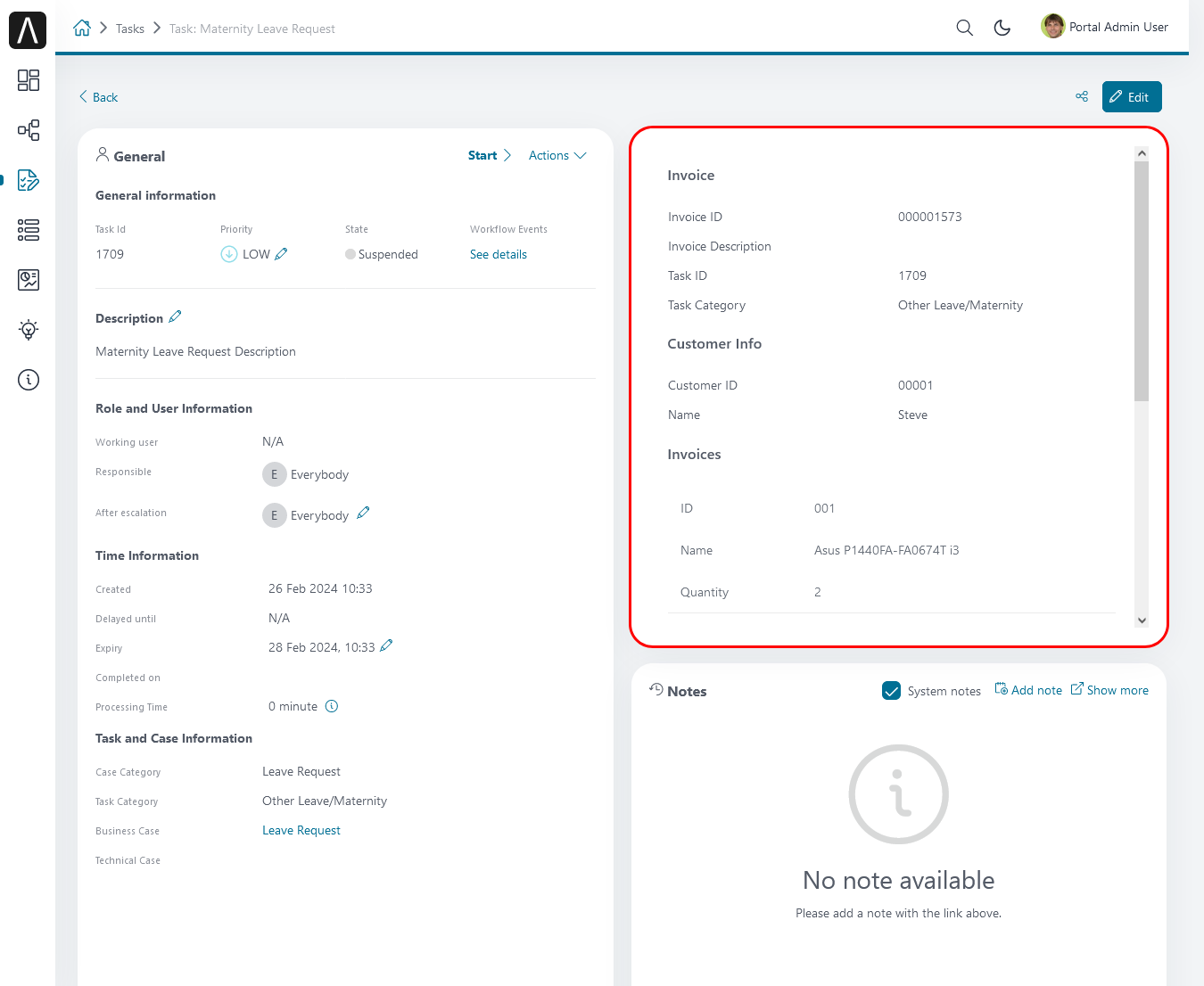Click the Task Id value 1709 in General
1204x986 pixels.
(110, 254)
